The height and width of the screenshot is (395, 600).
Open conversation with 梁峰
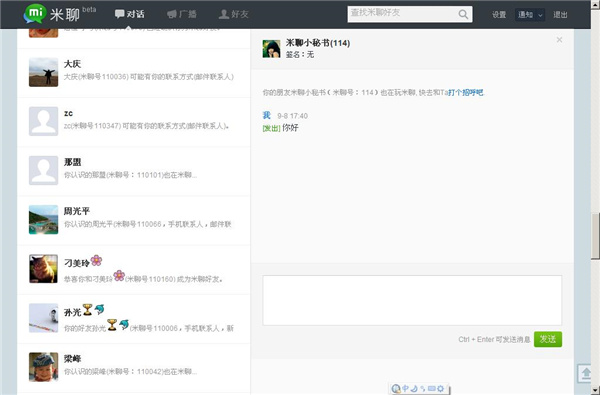pyautogui.click(x=134, y=367)
